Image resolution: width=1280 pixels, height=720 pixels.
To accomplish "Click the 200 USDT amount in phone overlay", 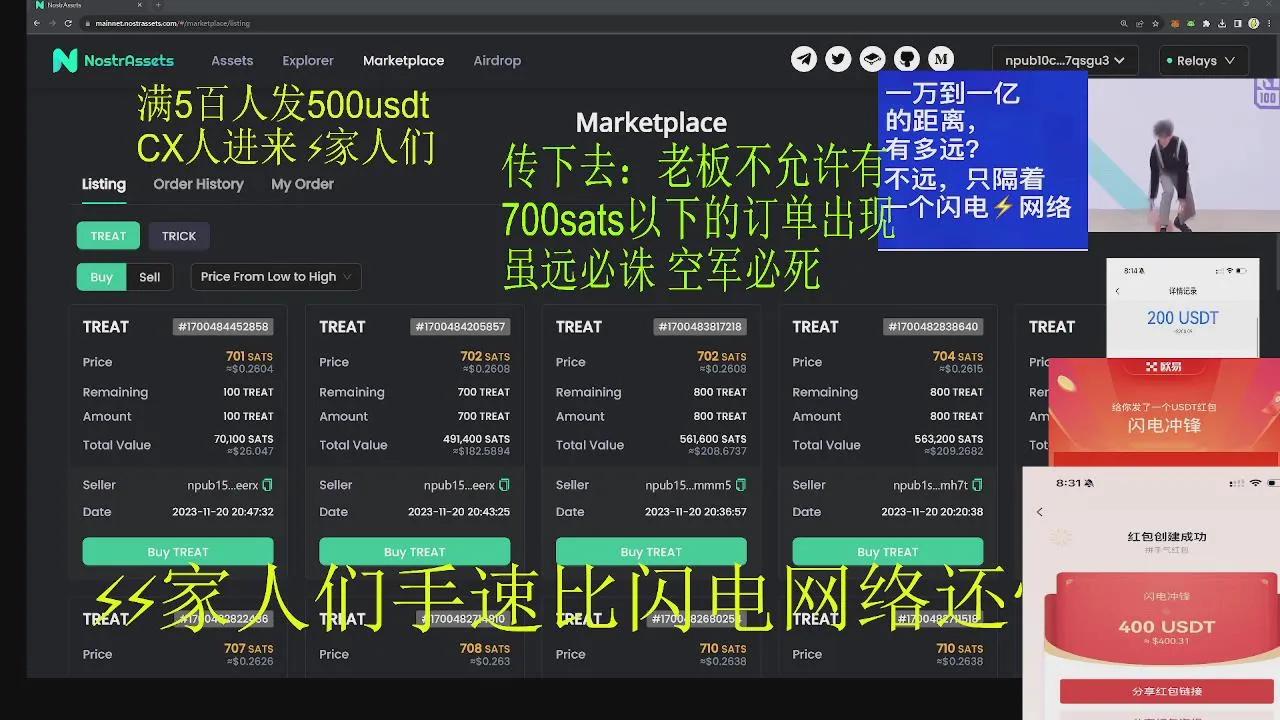I will tap(1183, 318).
